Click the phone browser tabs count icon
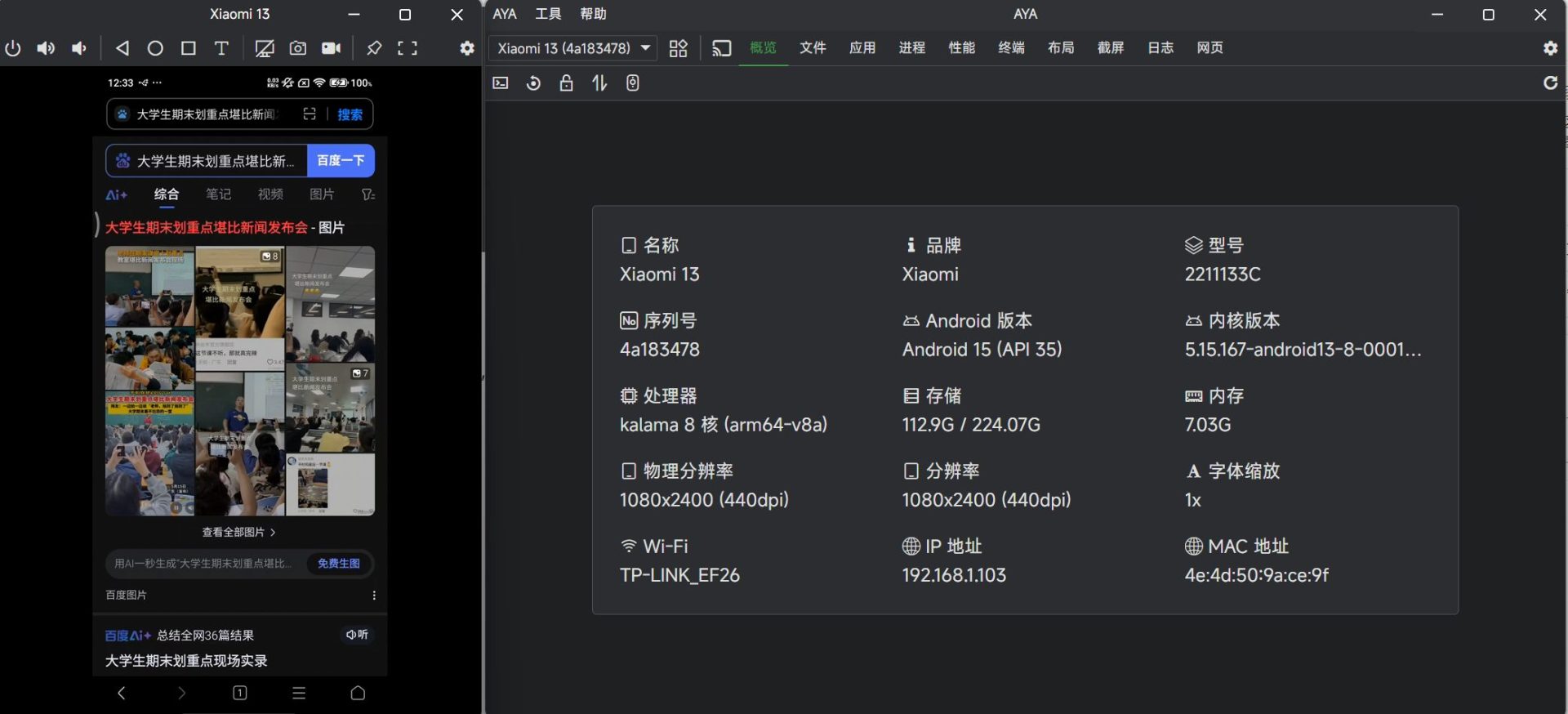1568x714 pixels. click(240, 693)
